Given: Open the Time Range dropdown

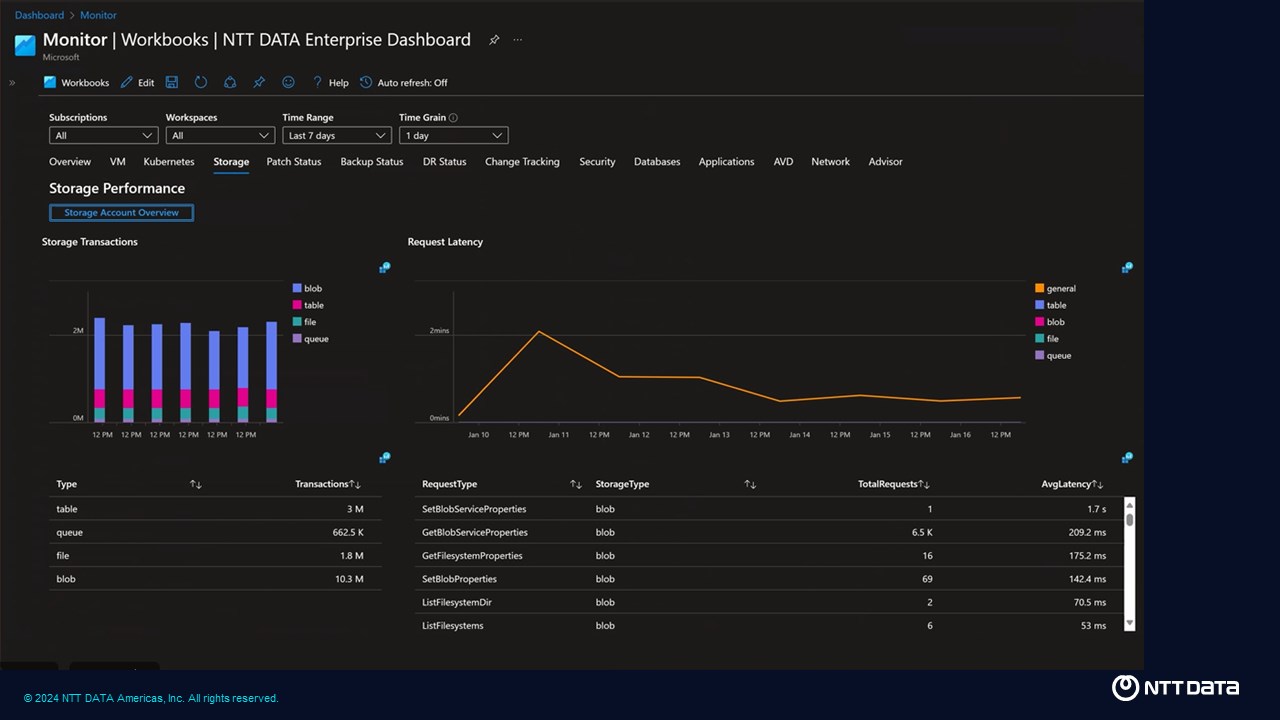Looking at the screenshot, I should [337, 136].
